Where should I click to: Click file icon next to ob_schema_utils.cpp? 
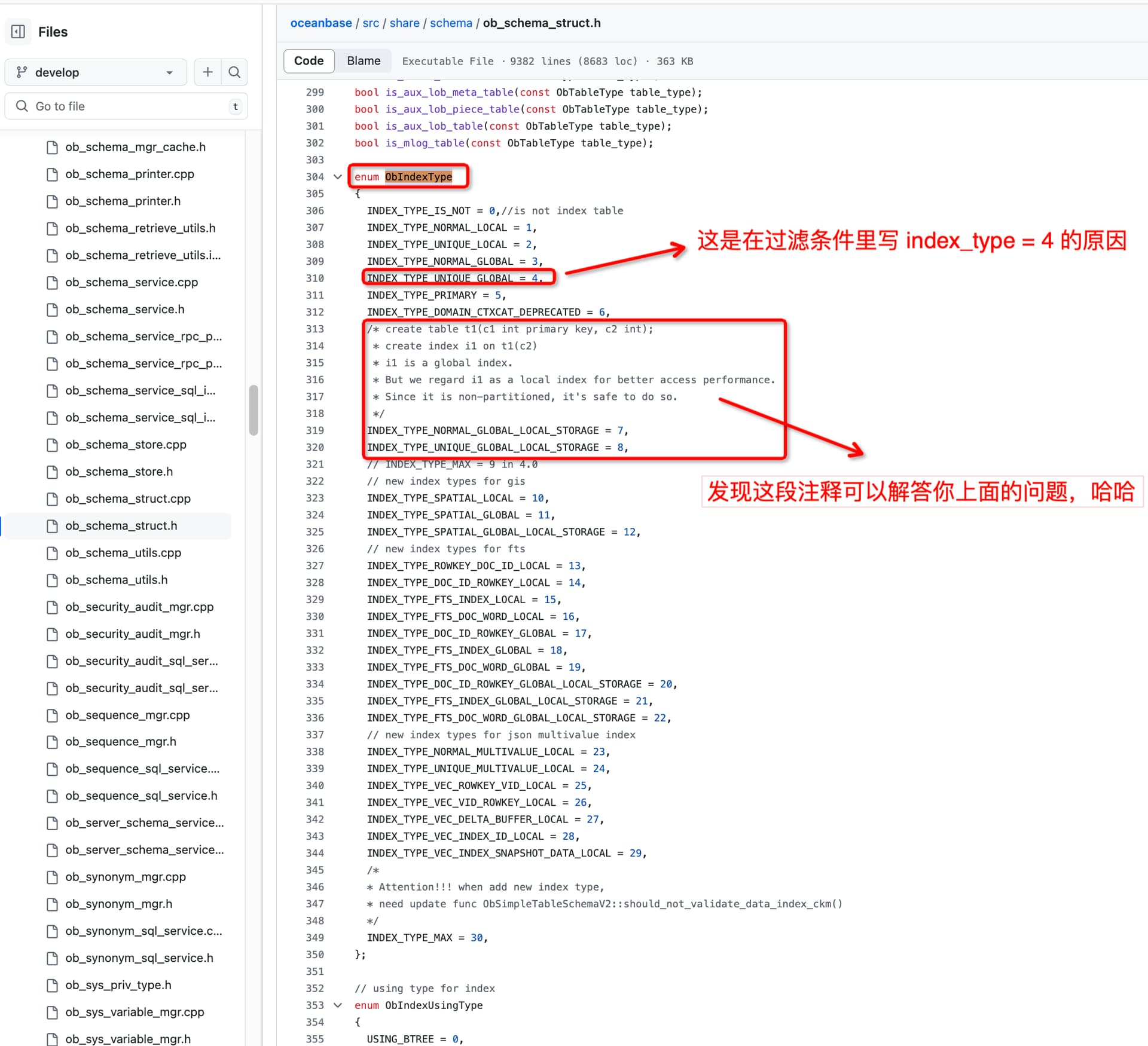click(53, 553)
